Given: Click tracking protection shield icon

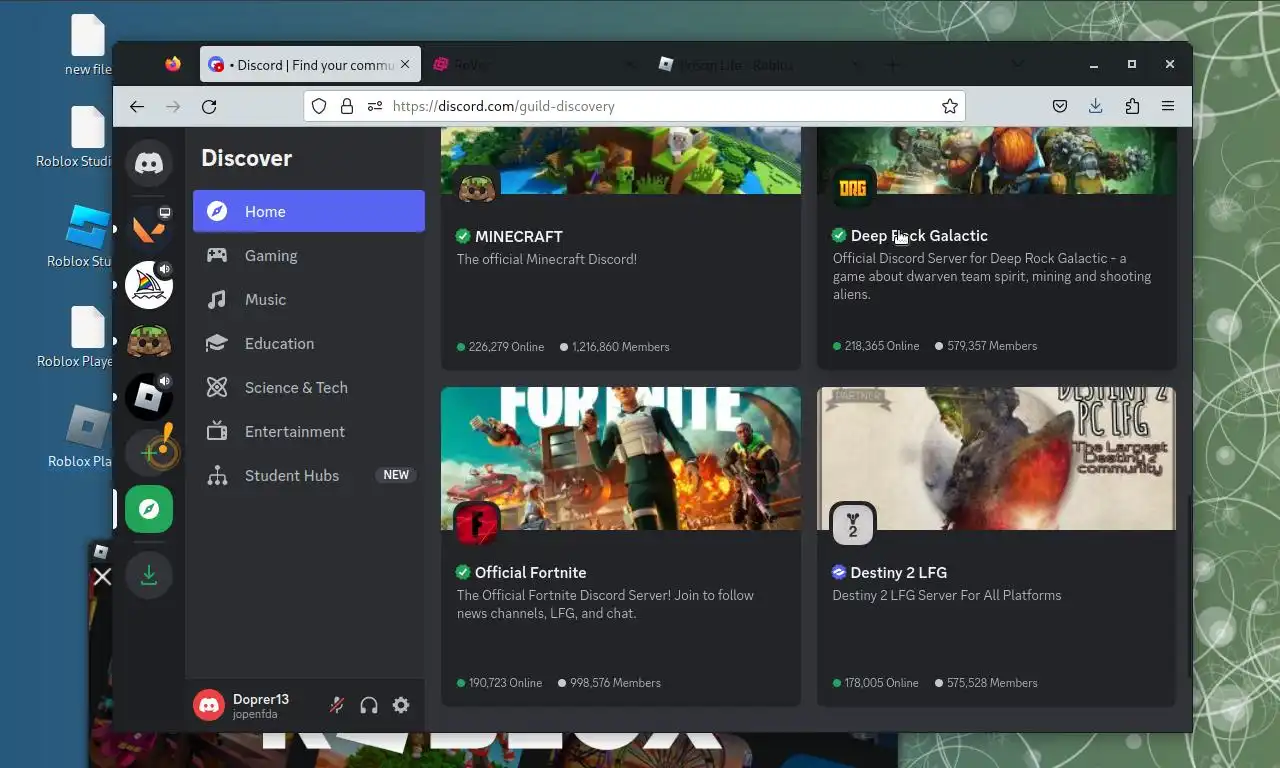Looking at the screenshot, I should 319,106.
